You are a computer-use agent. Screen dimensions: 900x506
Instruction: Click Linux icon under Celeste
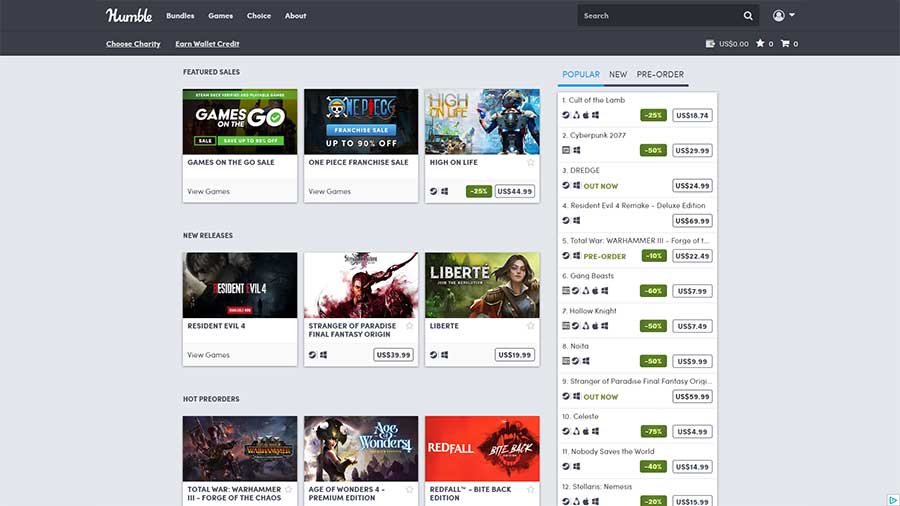[x=576, y=431]
